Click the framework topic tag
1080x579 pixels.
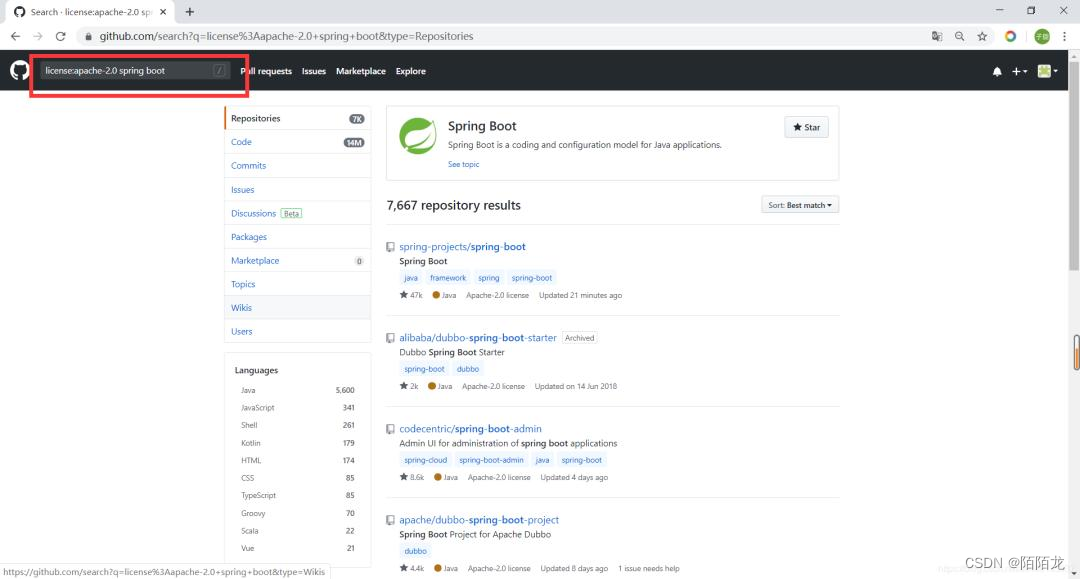click(x=448, y=278)
